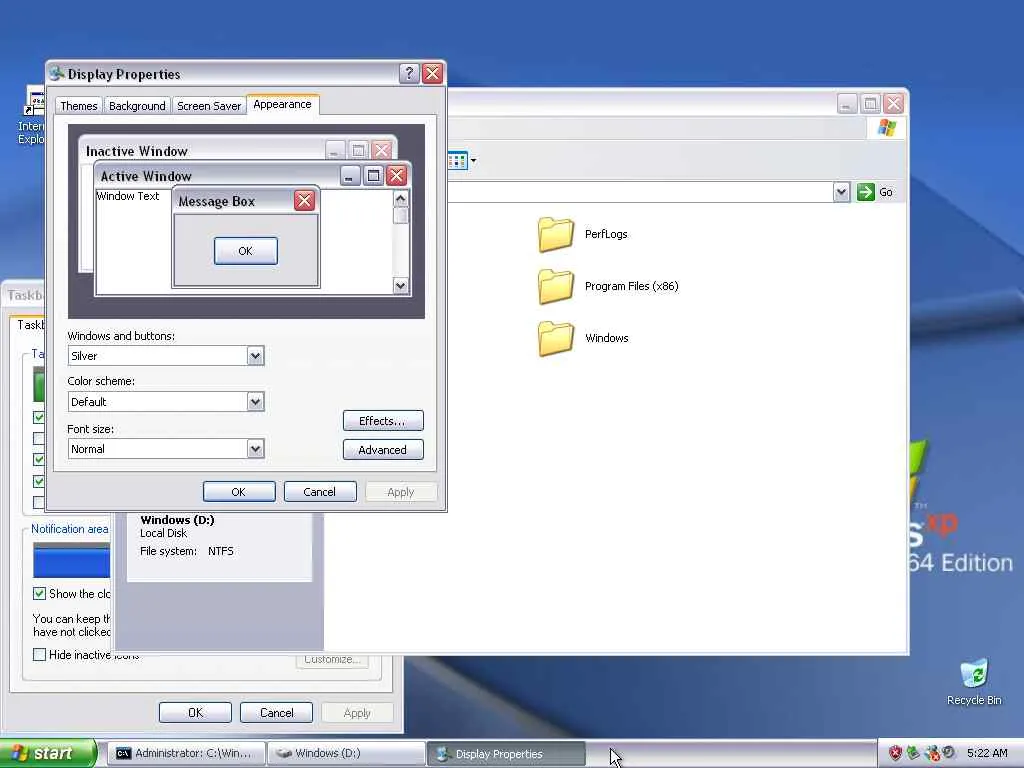1024x768 pixels.
Task: Click Apply in the Taskbar properties window
Action: coord(357,712)
